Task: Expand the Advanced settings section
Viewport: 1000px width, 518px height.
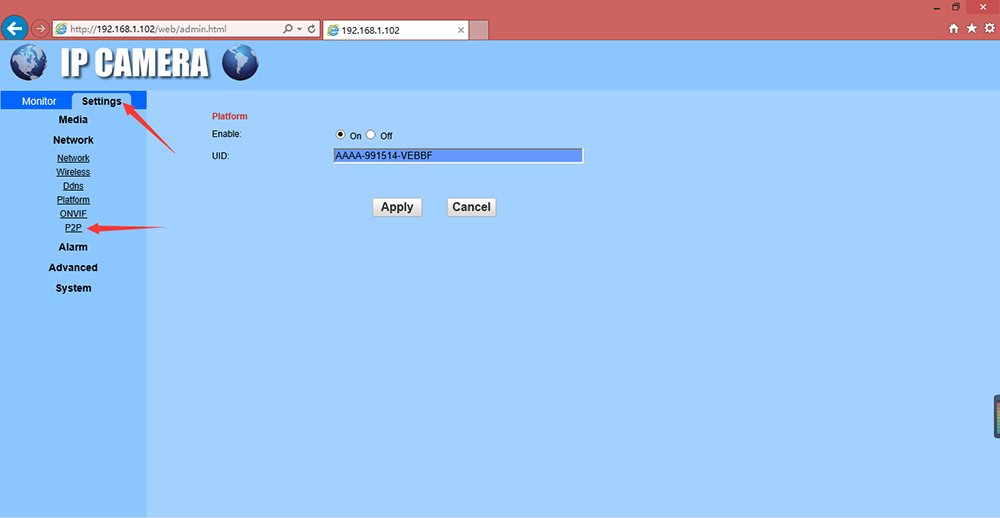Action: (73, 268)
